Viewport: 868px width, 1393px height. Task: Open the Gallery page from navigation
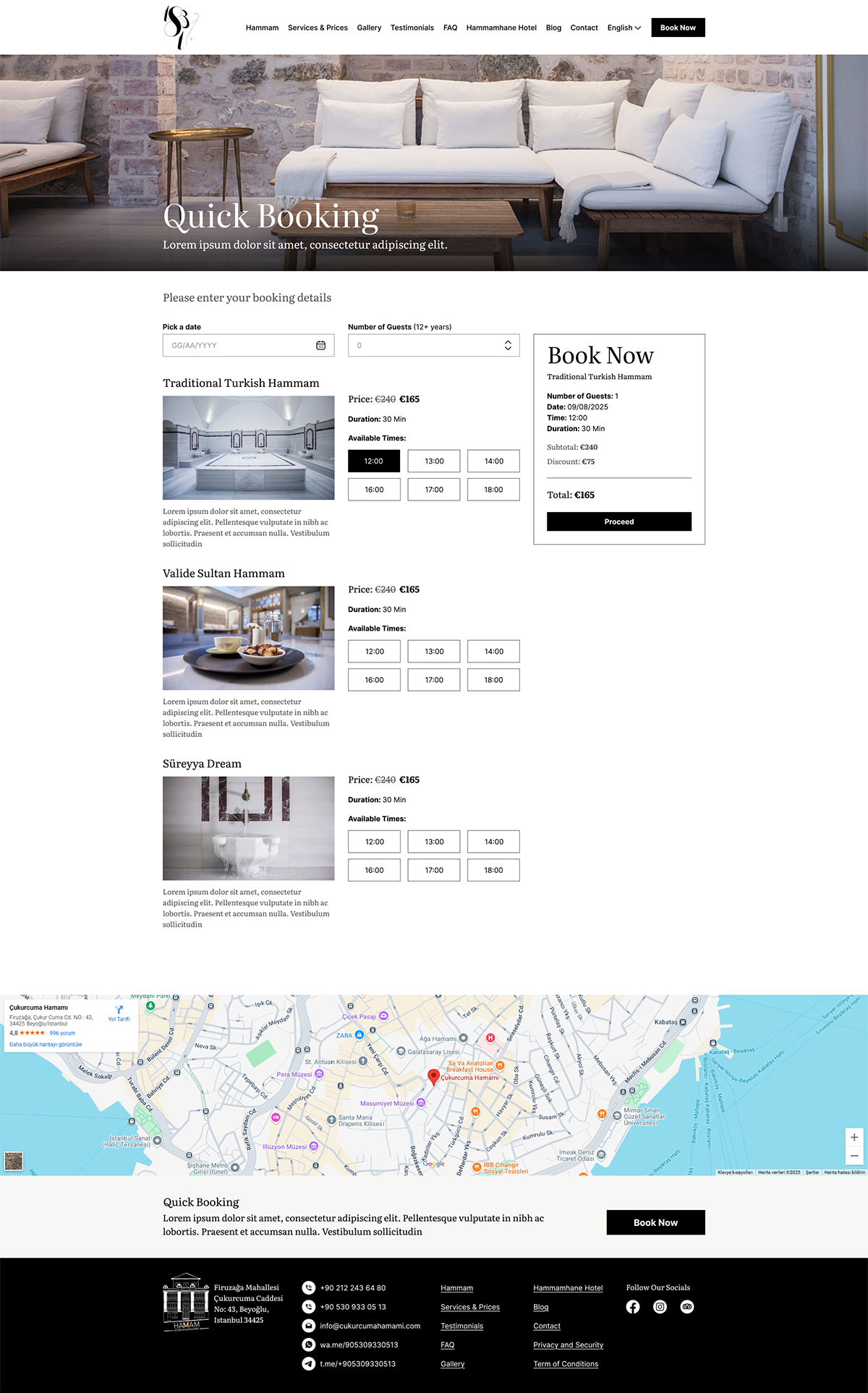(x=369, y=28)
